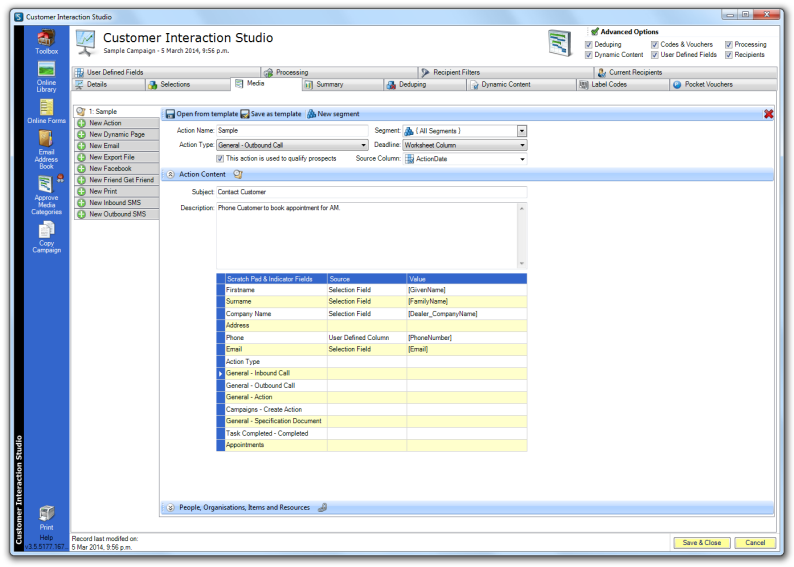Toggle 'This action is used to qualify prospects'

220,158
